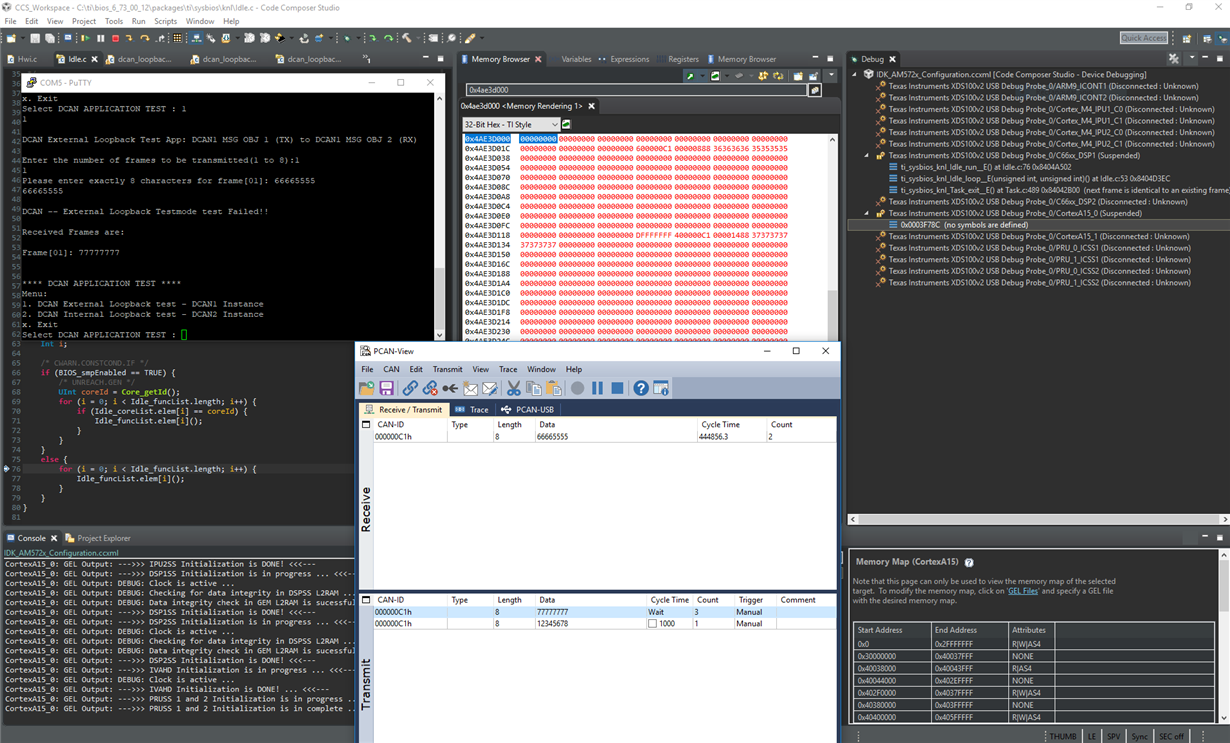Open PCAN-View Help with the question mark icon
The image size is (1230, 743).
[640, 388]
